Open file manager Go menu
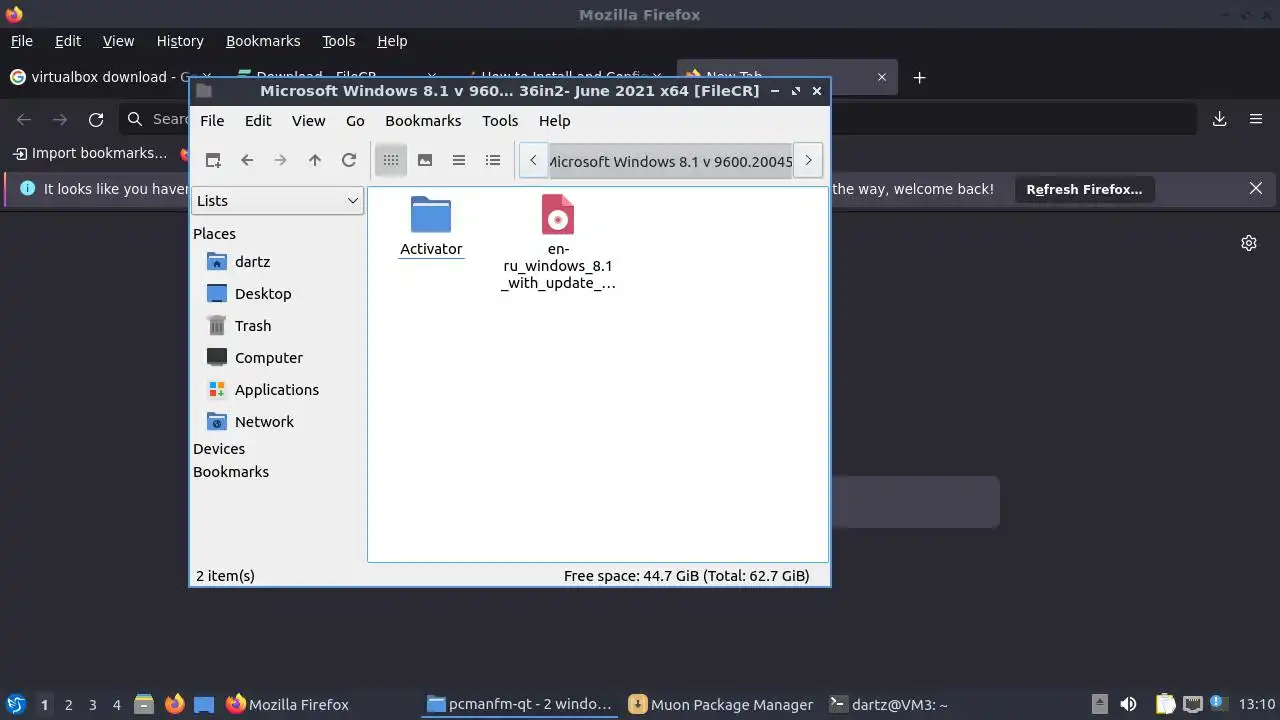This screenshot has height=720, width=1280. [355, 121]
